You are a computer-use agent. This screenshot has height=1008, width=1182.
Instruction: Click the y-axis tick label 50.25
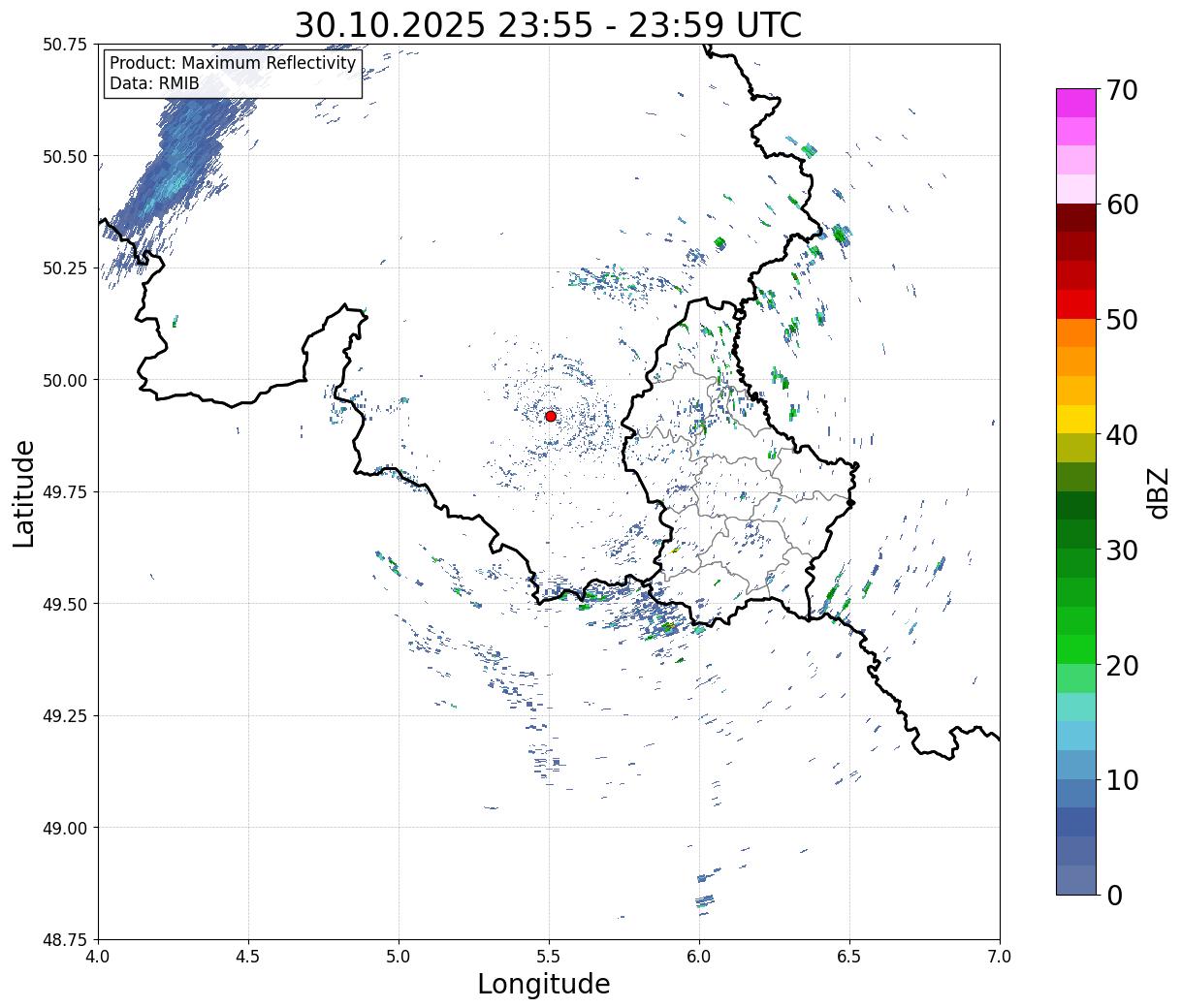click(x=65, y=268)
